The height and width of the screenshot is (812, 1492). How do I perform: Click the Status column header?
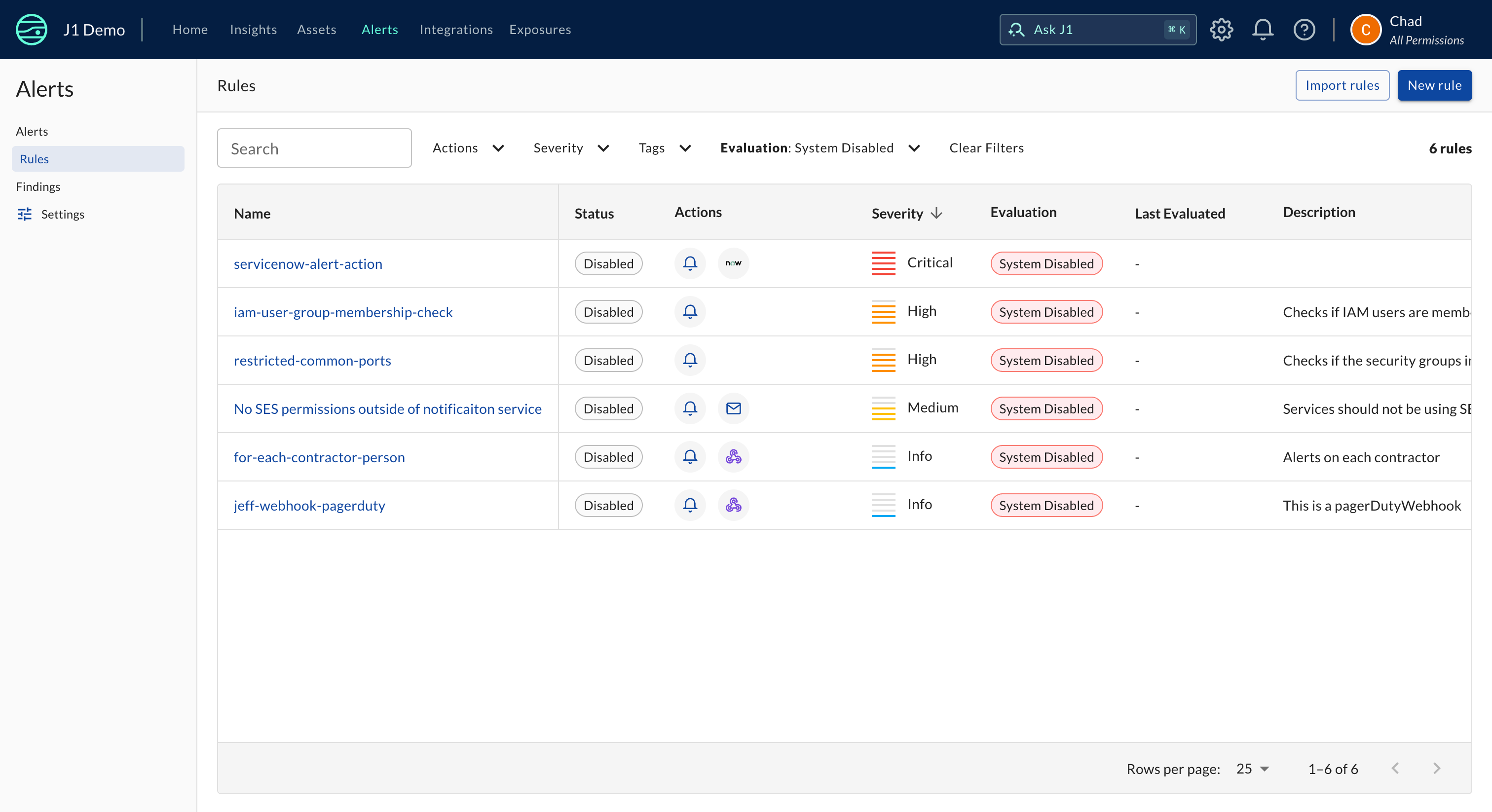(x=594, y=214)
